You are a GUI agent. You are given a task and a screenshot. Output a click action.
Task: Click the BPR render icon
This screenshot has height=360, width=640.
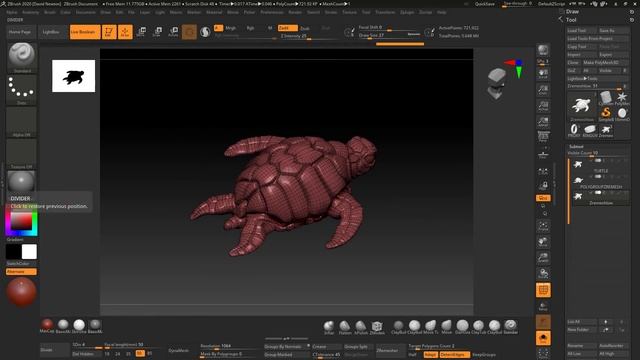coord(543,50)
